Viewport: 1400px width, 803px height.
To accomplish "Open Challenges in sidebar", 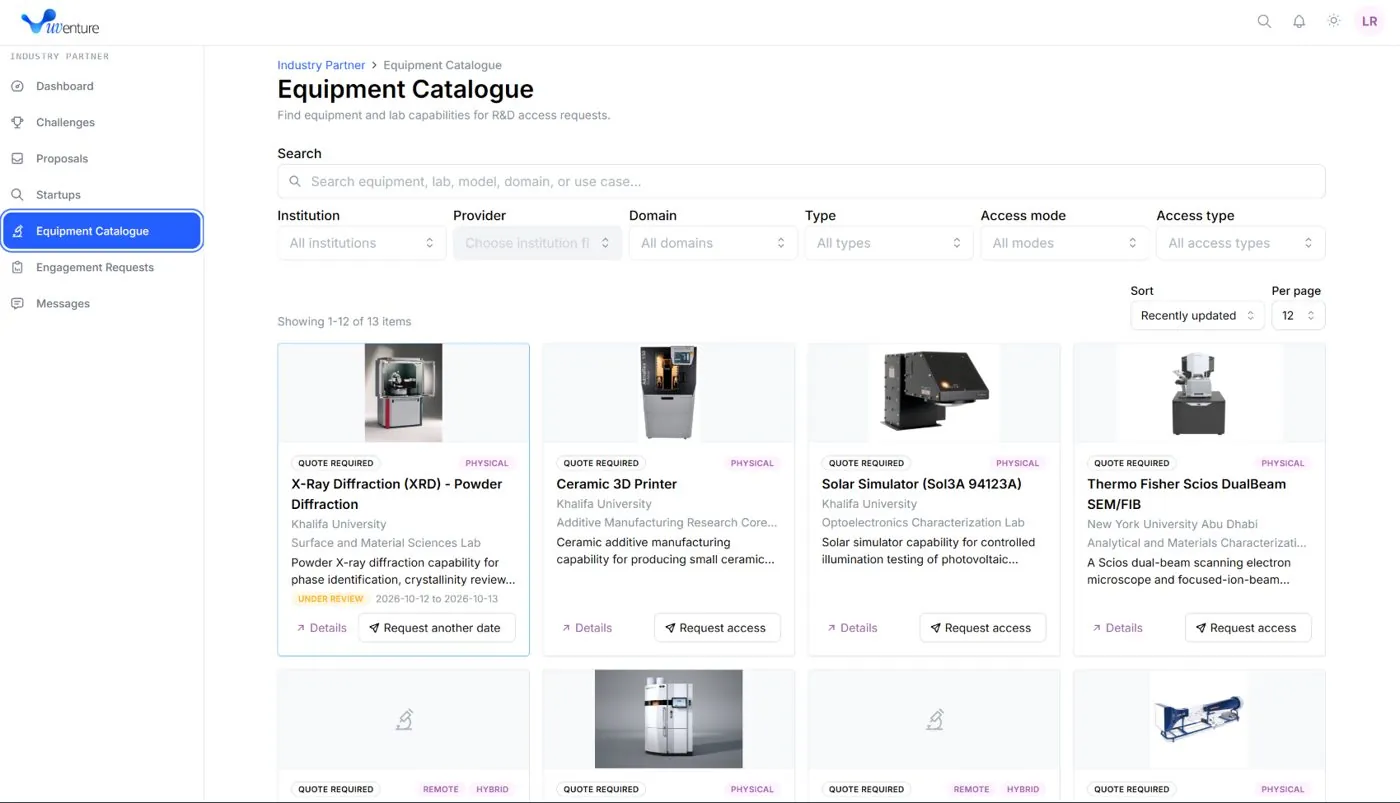I will point(102,122).
